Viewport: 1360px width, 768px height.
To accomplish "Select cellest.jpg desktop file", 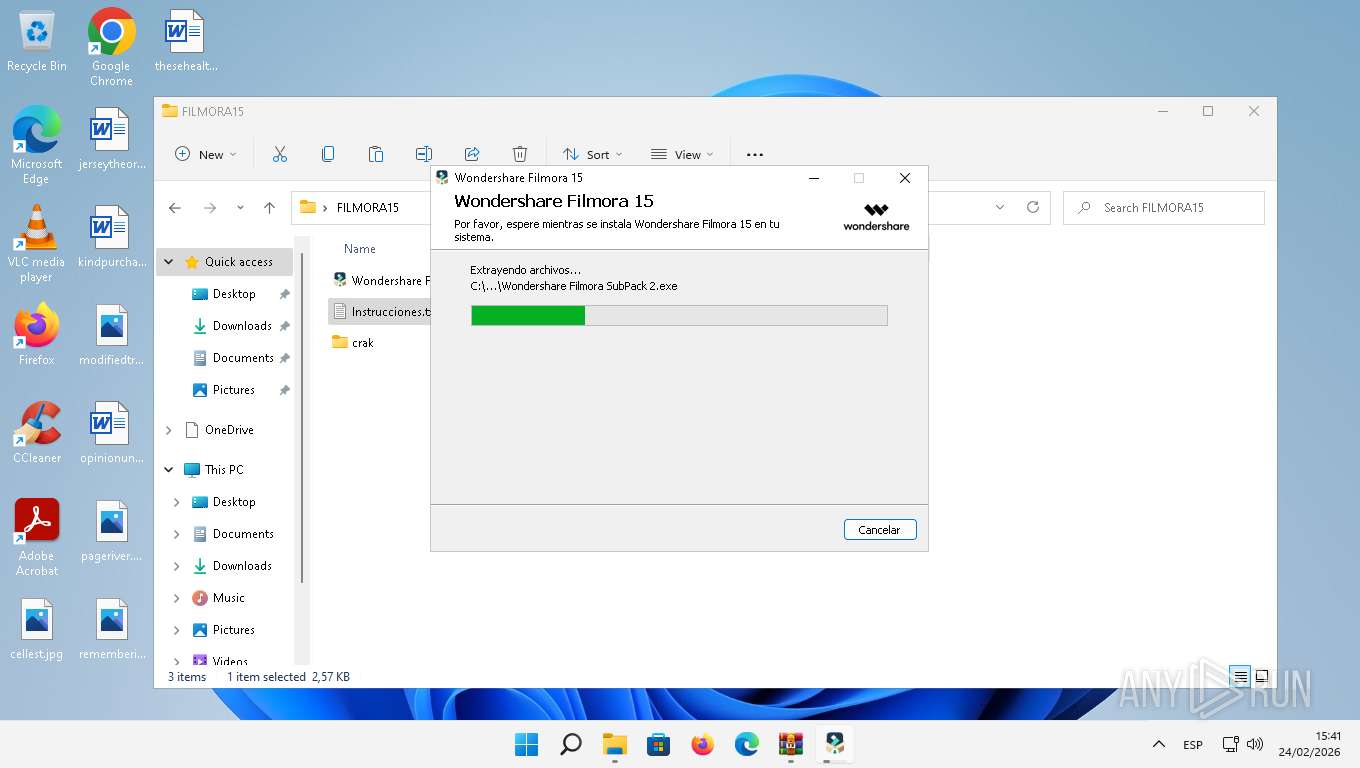I will coord(36,629).
